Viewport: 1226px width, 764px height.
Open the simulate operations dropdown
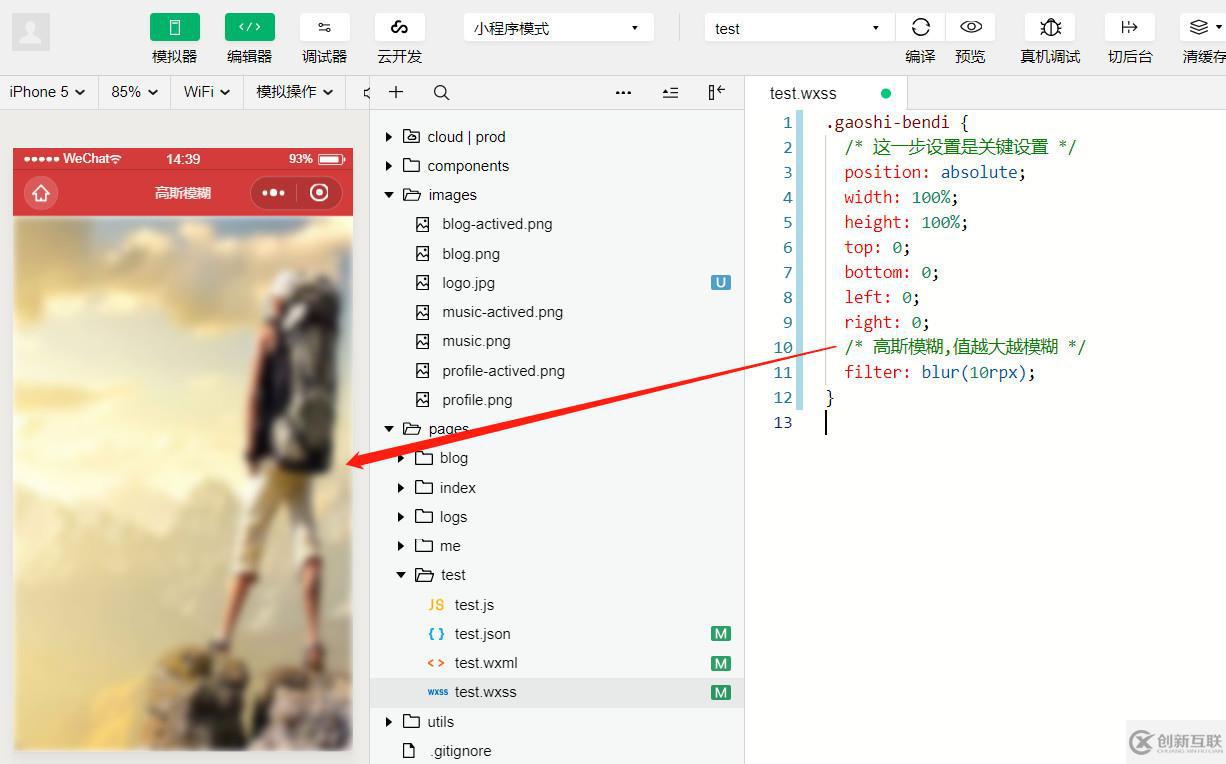[x=295, y=92]
